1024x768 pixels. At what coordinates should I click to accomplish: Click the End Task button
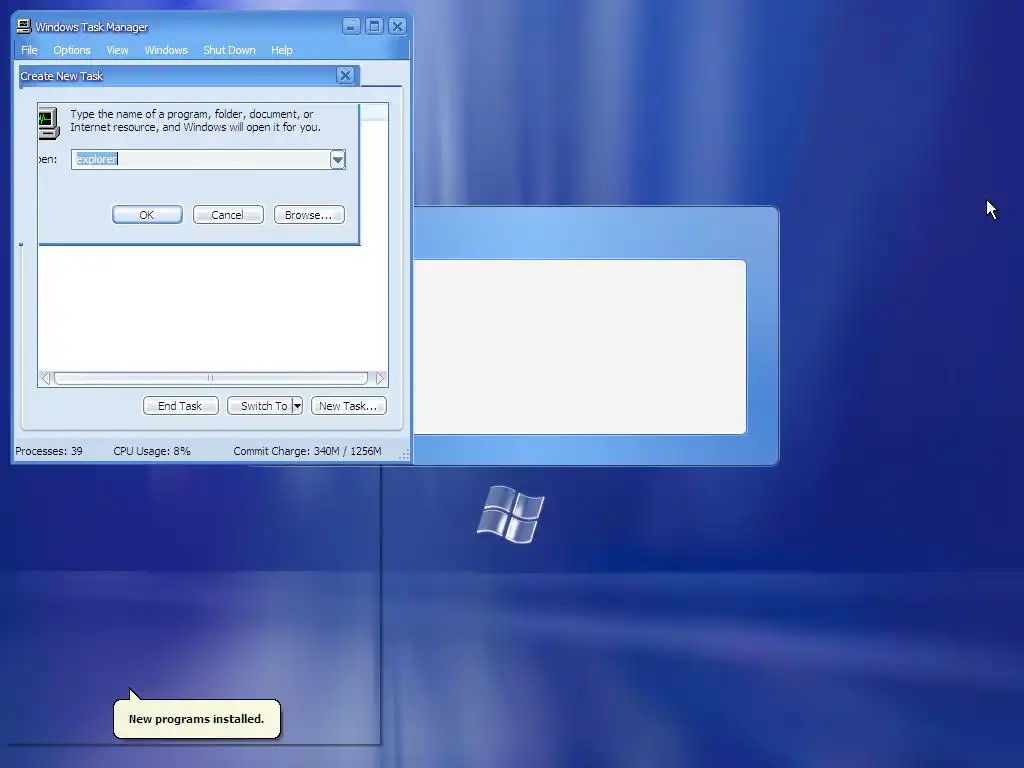pos(180,406)
